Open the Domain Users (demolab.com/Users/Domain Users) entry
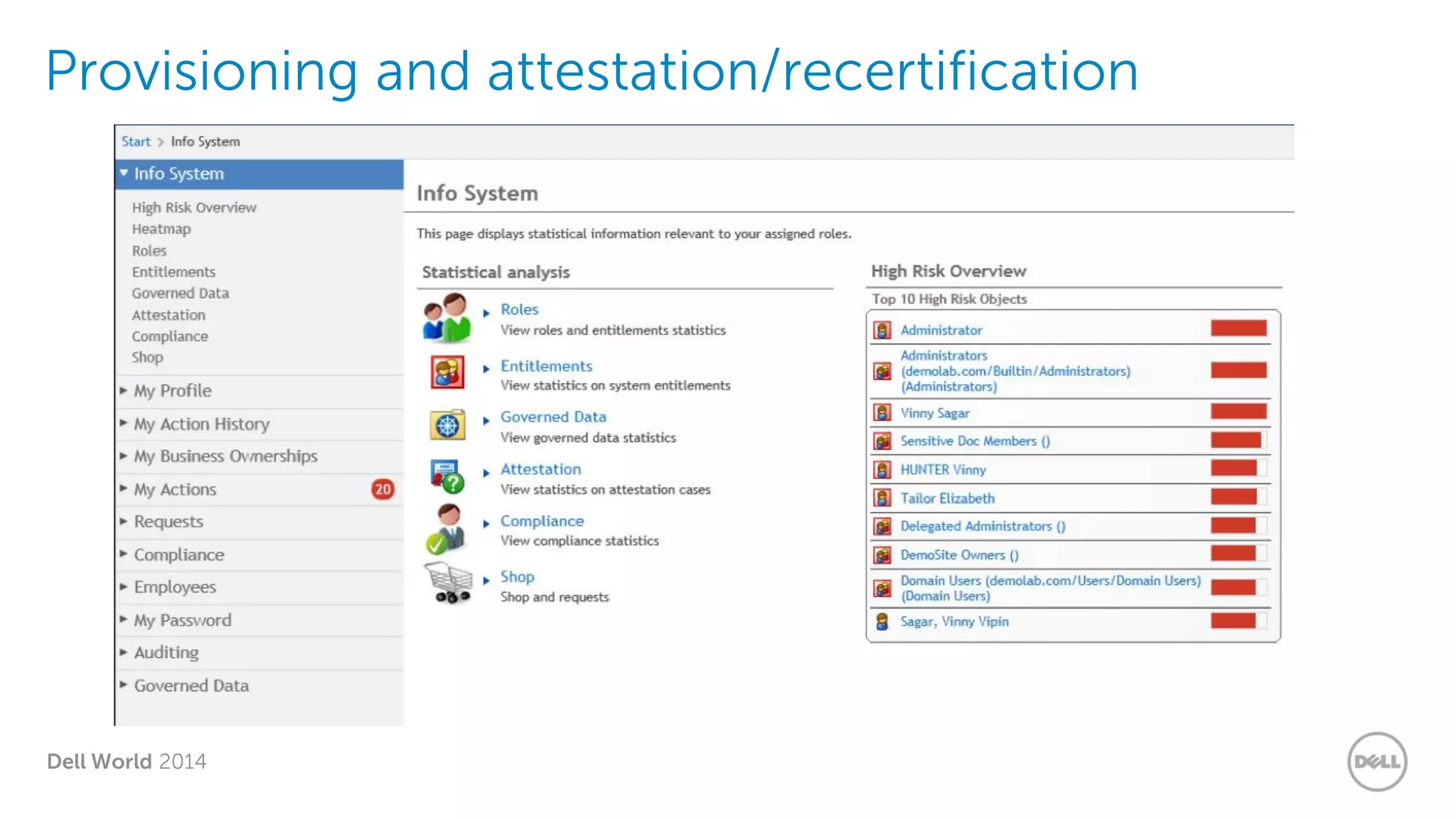The width and height of the screenshot is (1456, 819). pyautogui.click(x=1051, y=588)
